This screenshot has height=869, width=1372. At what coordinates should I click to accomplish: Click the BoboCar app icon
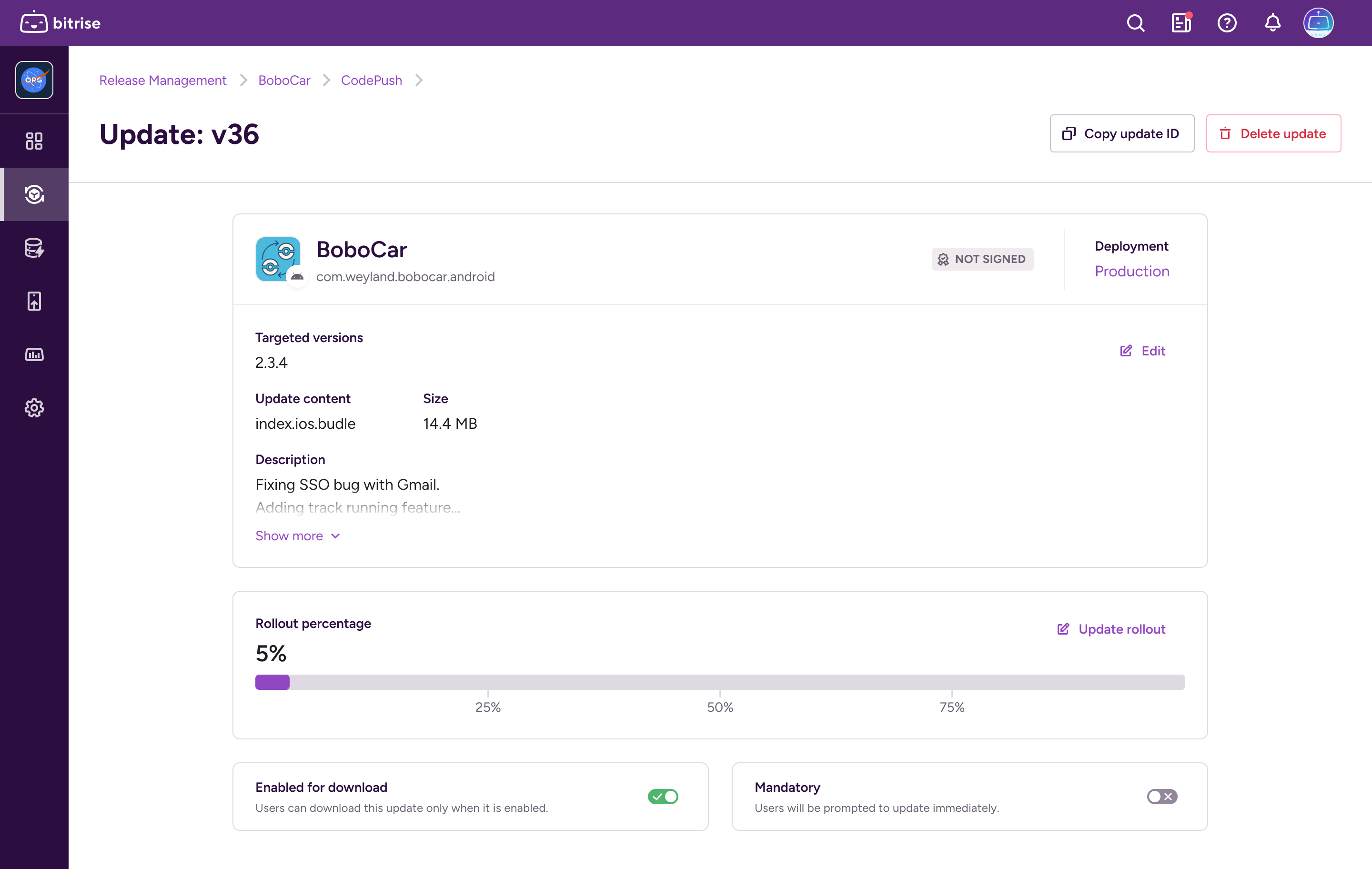[x=278, y=259]
